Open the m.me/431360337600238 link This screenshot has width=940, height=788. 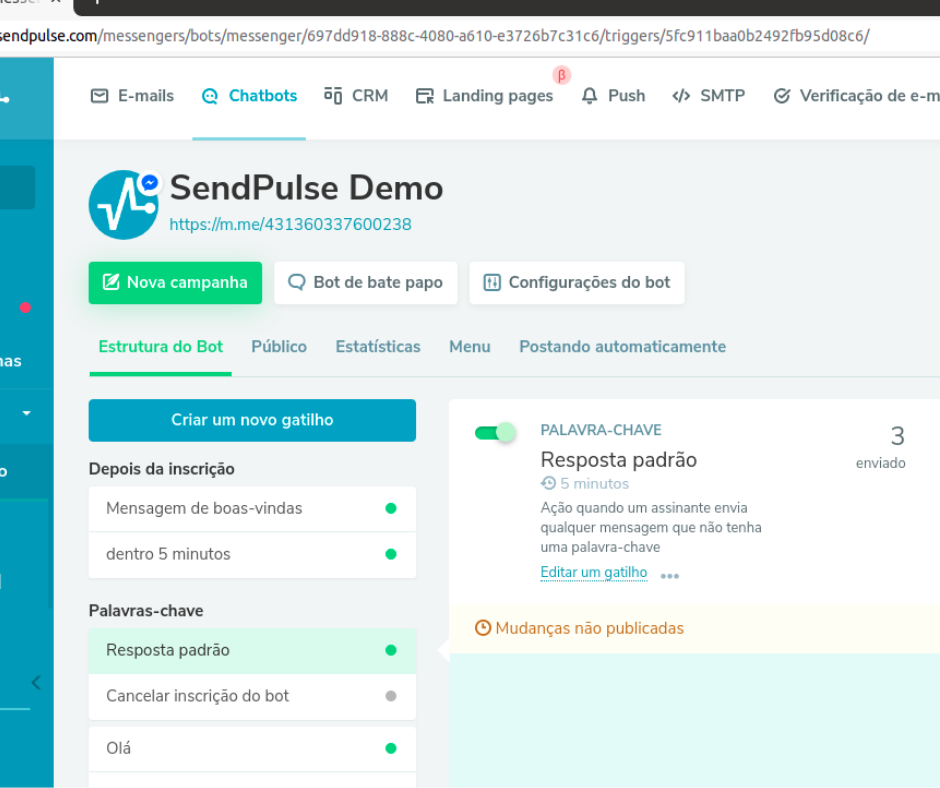pyautogui.click(x=290, y=224)
